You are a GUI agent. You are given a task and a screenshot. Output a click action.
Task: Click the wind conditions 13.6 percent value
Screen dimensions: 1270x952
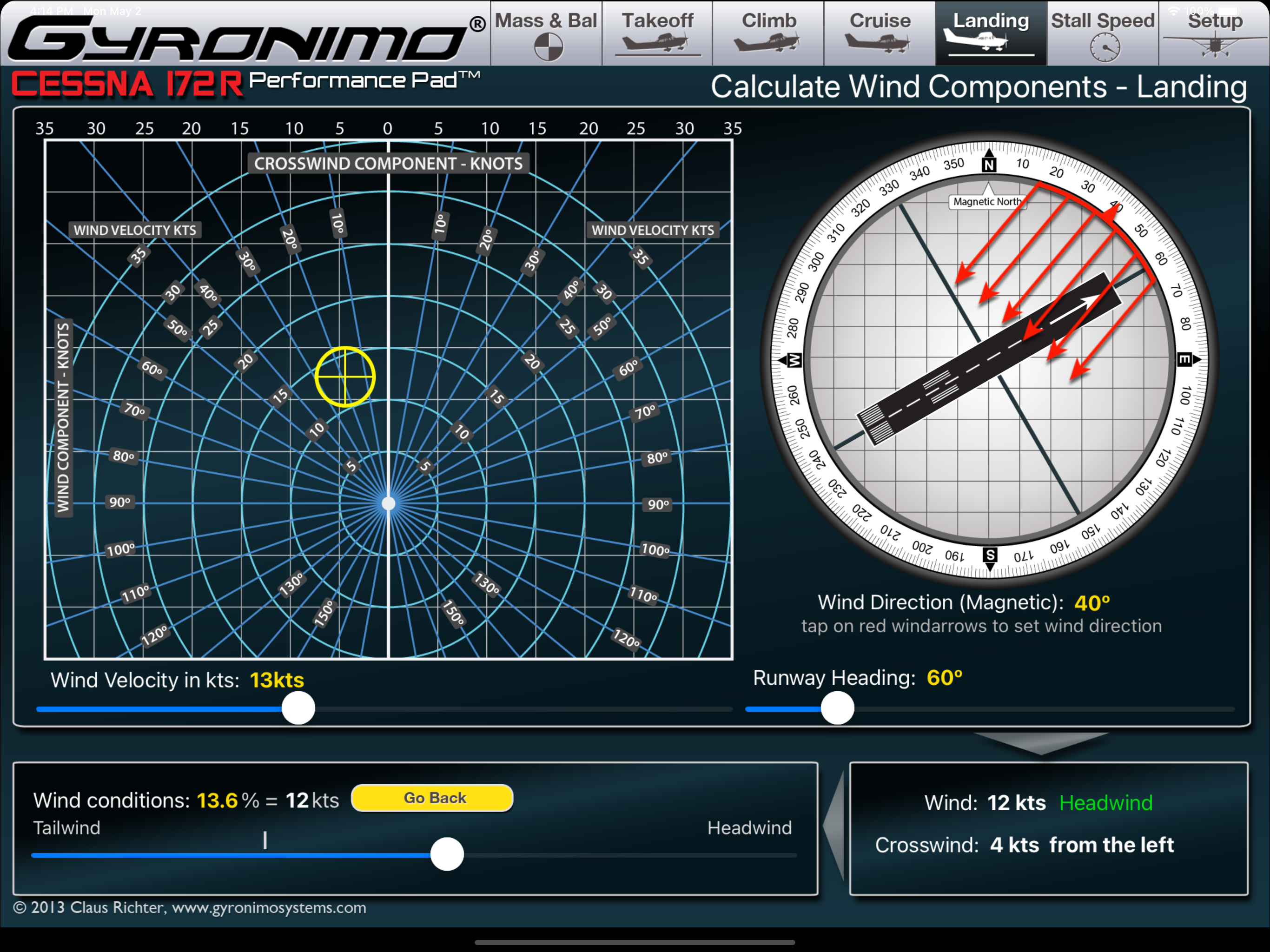[217, 800]
